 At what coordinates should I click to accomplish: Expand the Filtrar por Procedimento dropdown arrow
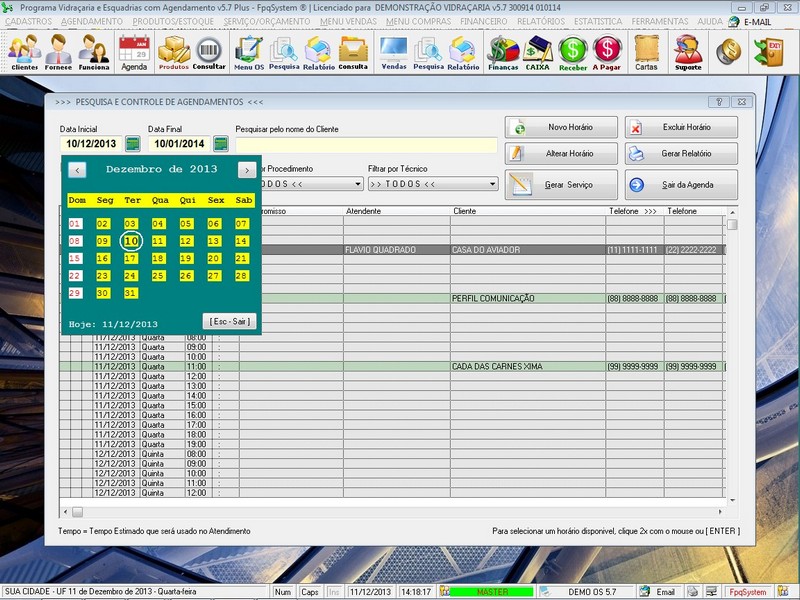coord(357,184)
